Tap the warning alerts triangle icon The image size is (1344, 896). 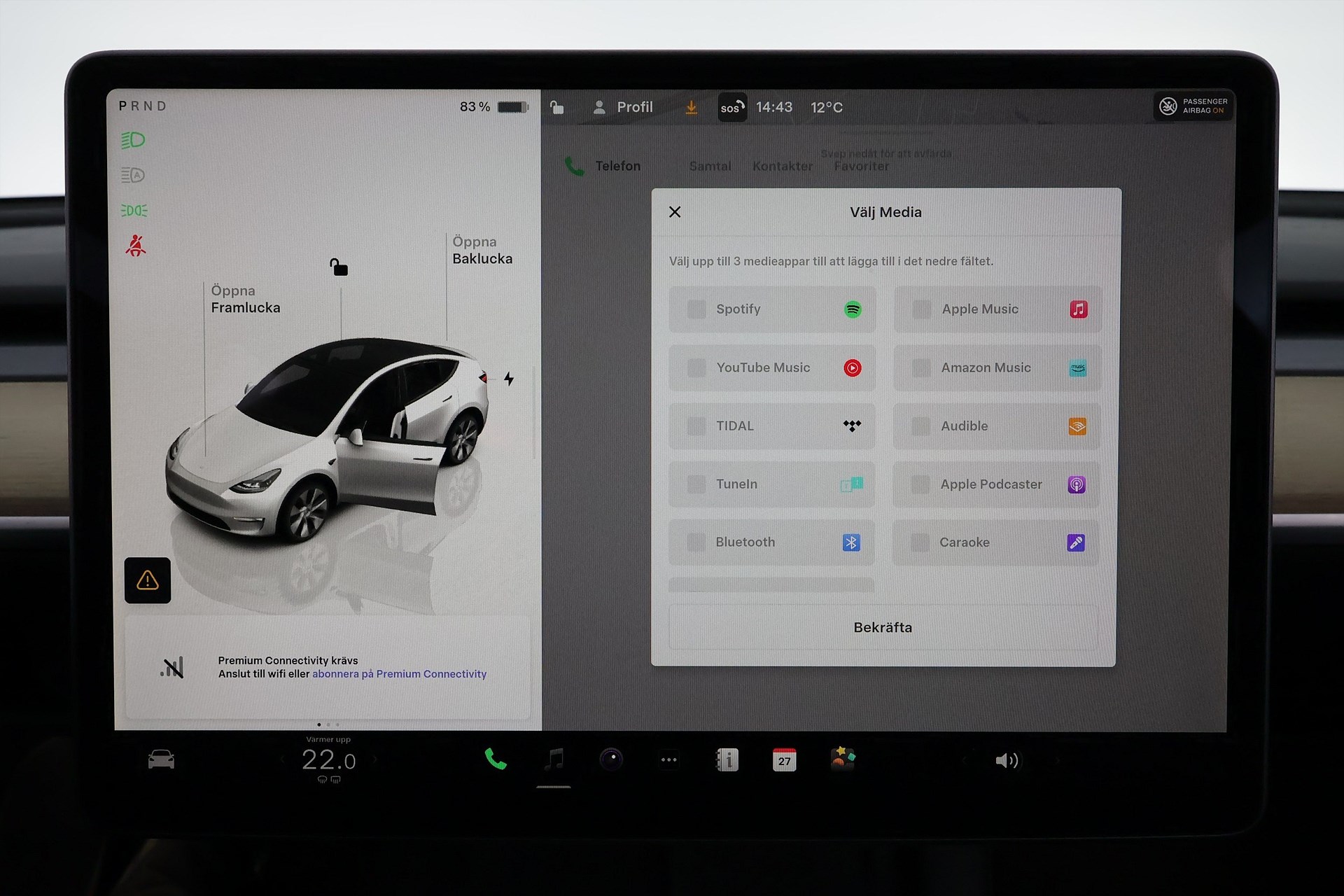pos(148,580)
